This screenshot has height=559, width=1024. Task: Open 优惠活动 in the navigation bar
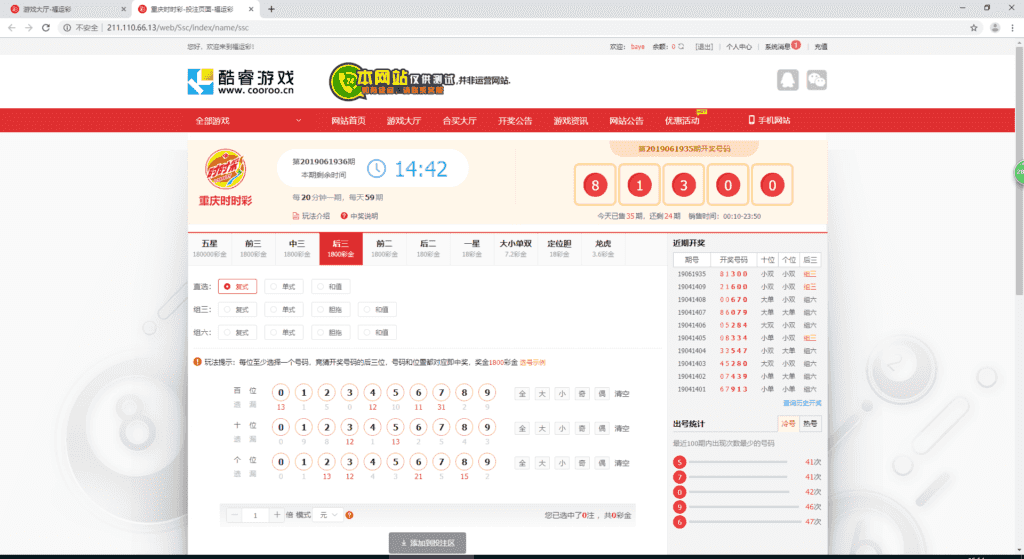pyautogui.click(x=682, y=121)
